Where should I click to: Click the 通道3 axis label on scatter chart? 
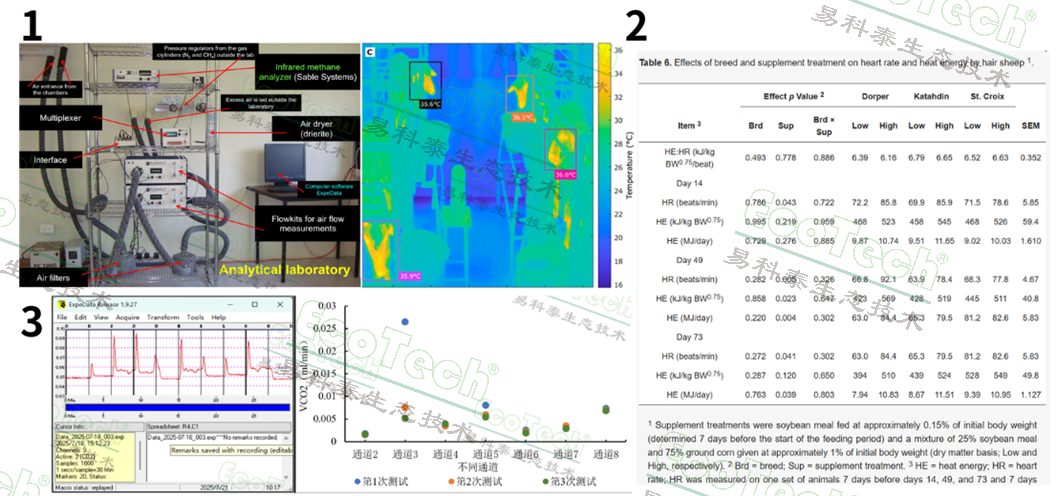[404, 453]
